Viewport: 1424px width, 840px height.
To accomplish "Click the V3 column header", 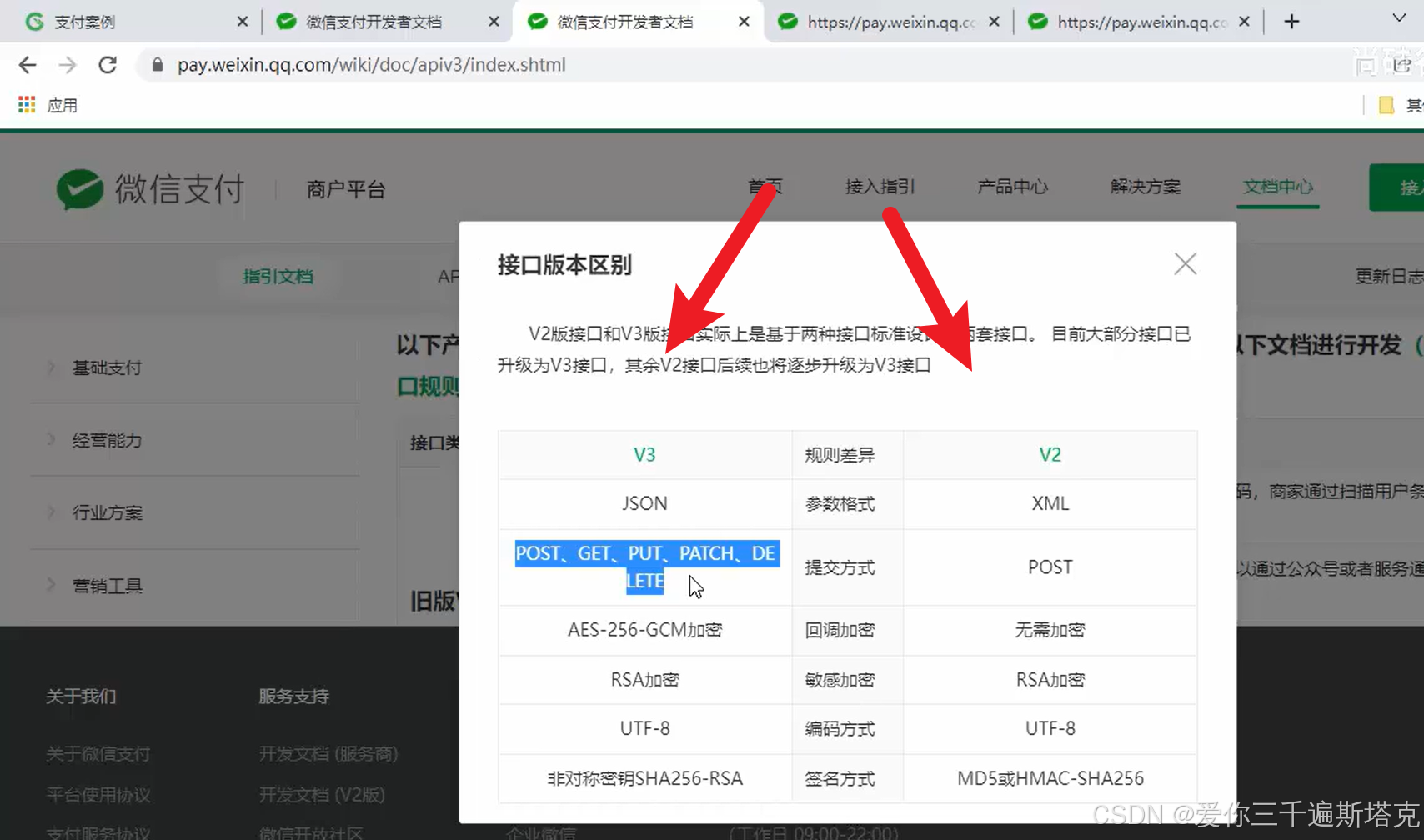I will pos(644,455).
